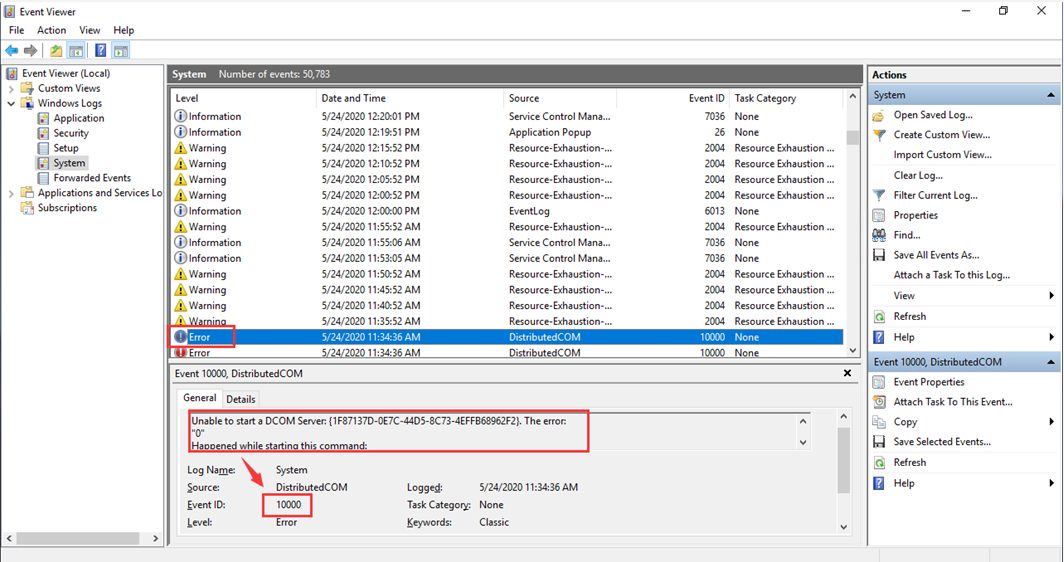This screenshot has height=562, width=1064.
Task: Click the blue Help toolbar icon
Action: coord(101,51)
